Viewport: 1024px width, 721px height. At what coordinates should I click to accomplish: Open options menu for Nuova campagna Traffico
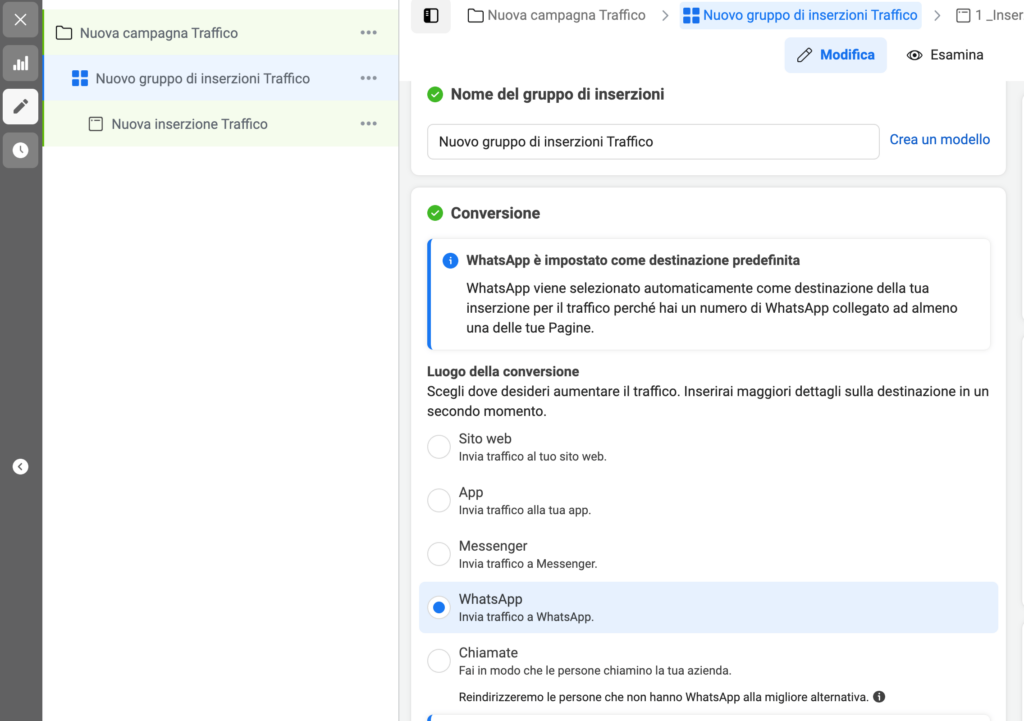click(x=368, y=33)
